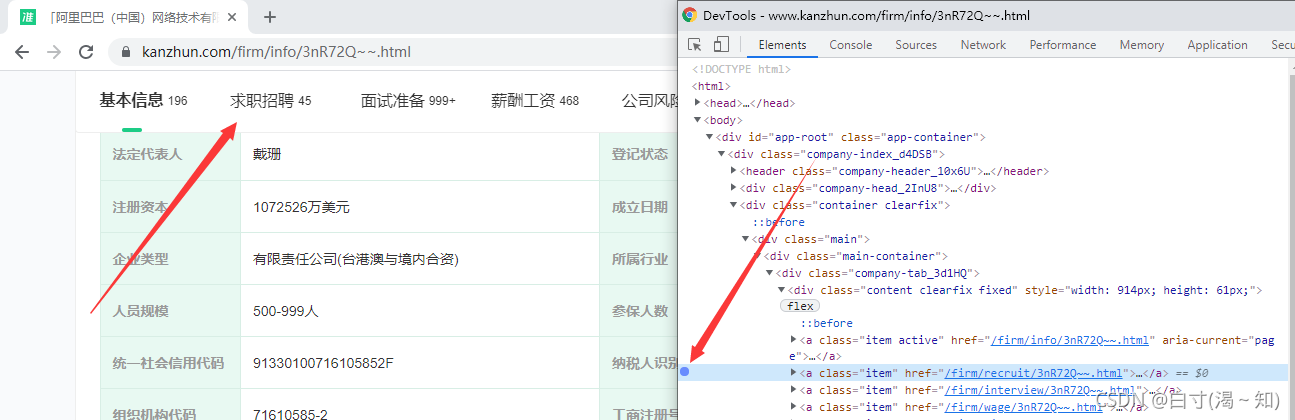
Task: Open the 求职招聘 45 page tab
Action: 271,100
